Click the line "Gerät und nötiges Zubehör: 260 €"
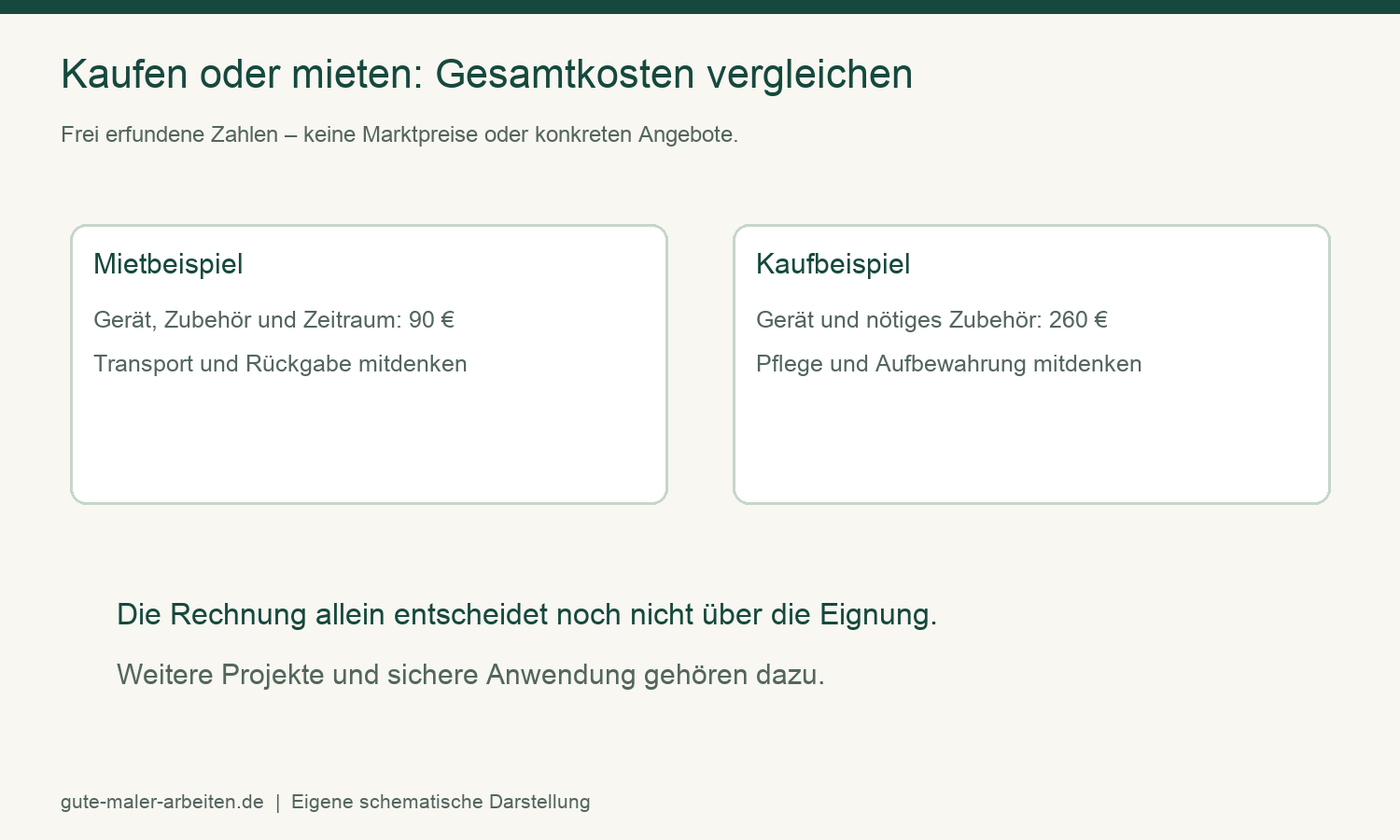 point(931,320)
